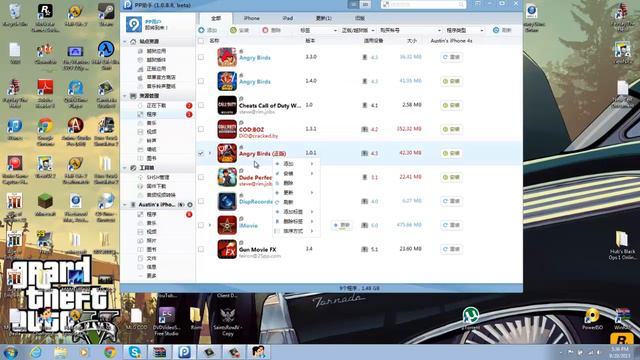Click the PP assistant taskbar icon
Viewport: 640px width, 360px height.
[x=184, y=352]
